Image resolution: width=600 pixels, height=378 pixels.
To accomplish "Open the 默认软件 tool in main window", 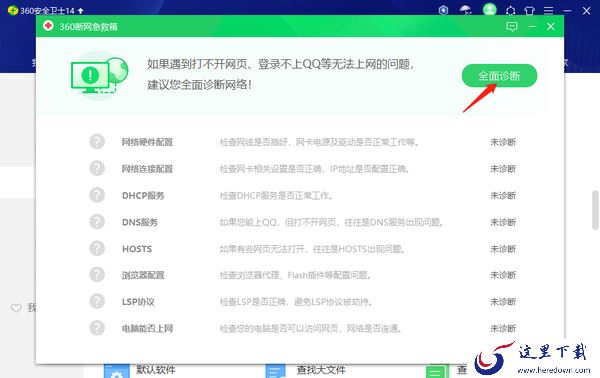I will point(156,370).
